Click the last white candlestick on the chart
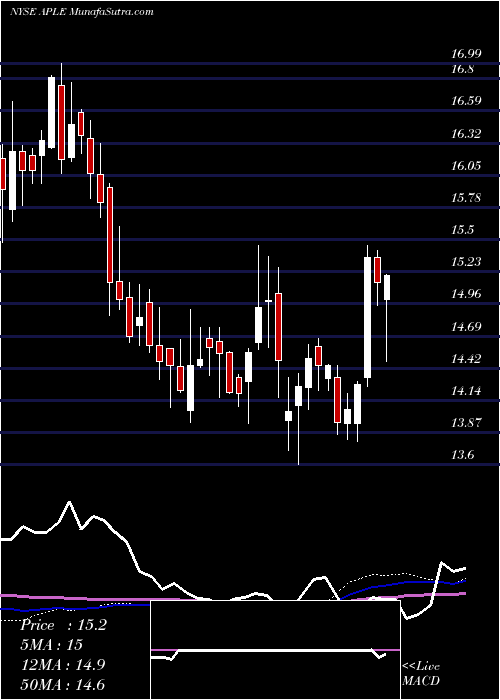 (387, 288)
